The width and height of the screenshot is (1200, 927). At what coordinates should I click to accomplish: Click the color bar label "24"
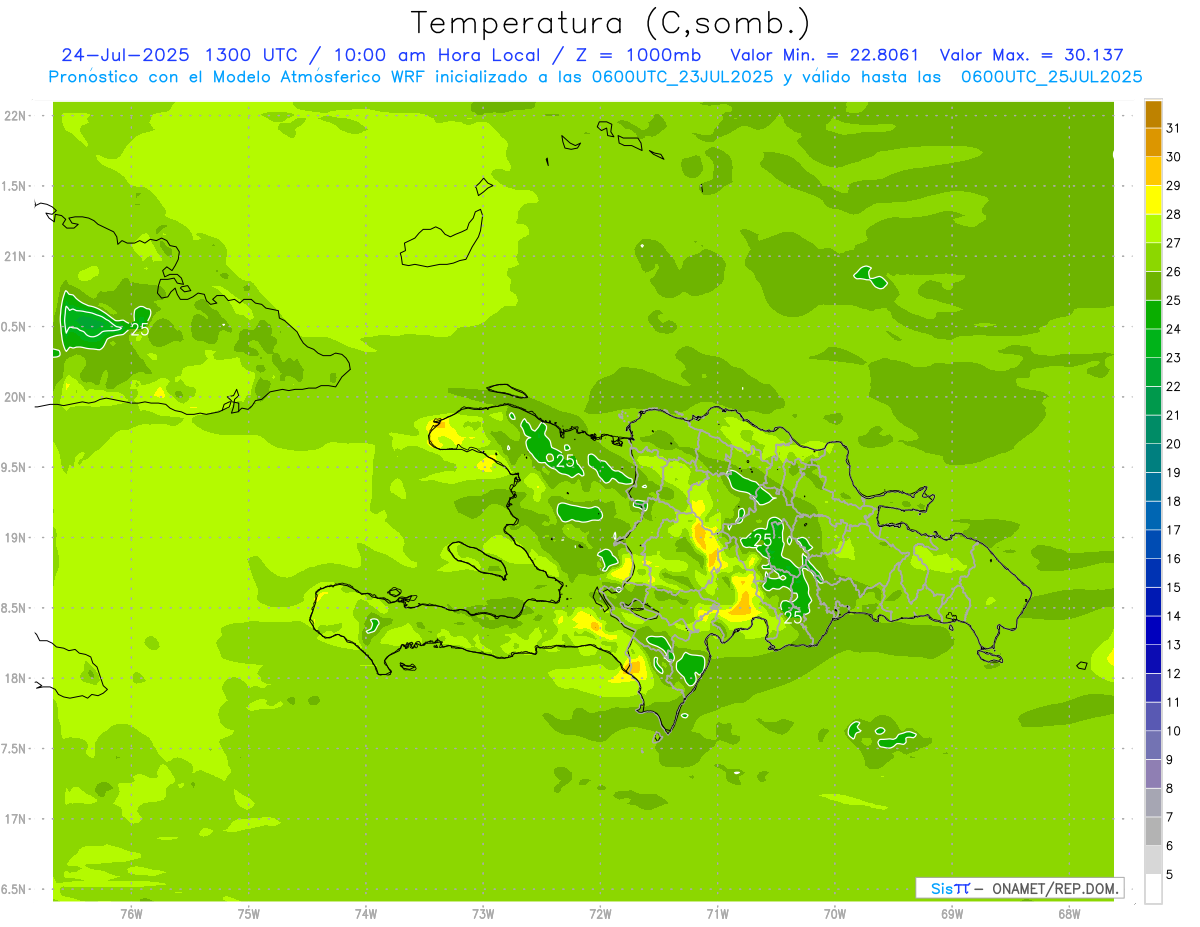[x=1174, y=328]
